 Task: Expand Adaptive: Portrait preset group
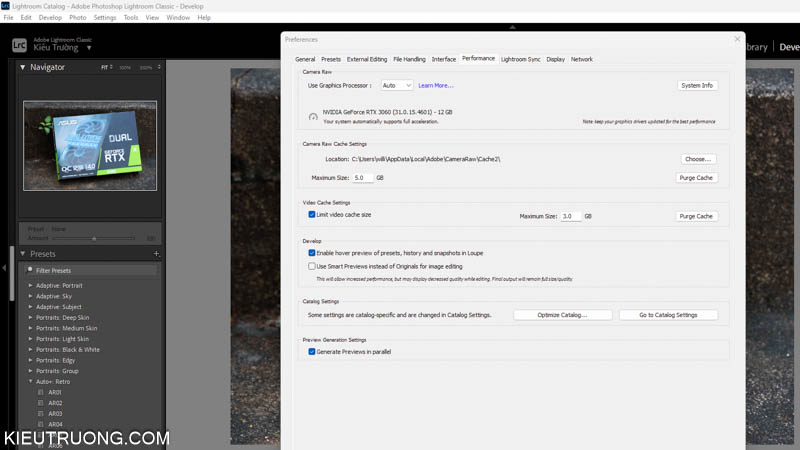tap(30, 285)
